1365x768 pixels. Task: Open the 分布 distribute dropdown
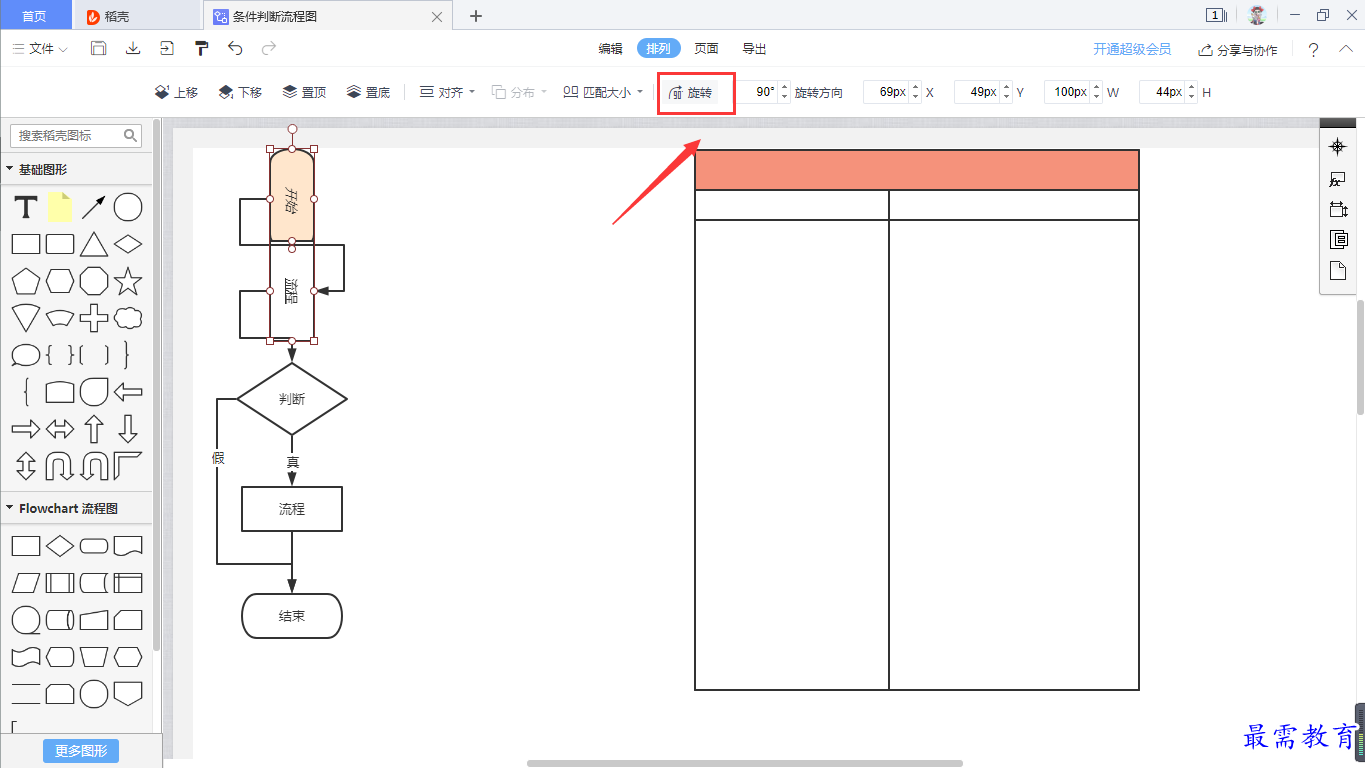pos(519,92)
